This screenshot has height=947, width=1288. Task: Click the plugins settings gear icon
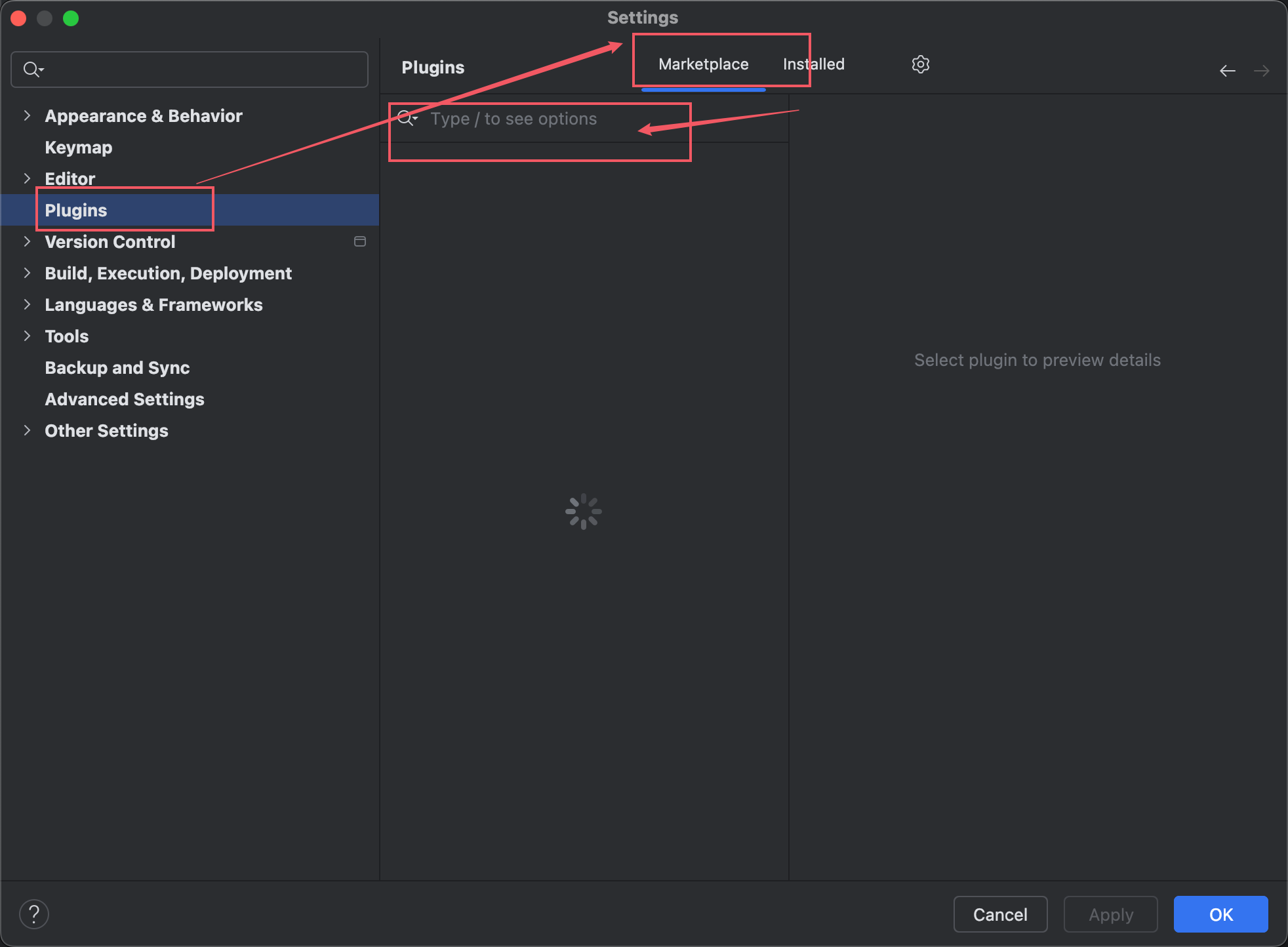tap(920, 64)
